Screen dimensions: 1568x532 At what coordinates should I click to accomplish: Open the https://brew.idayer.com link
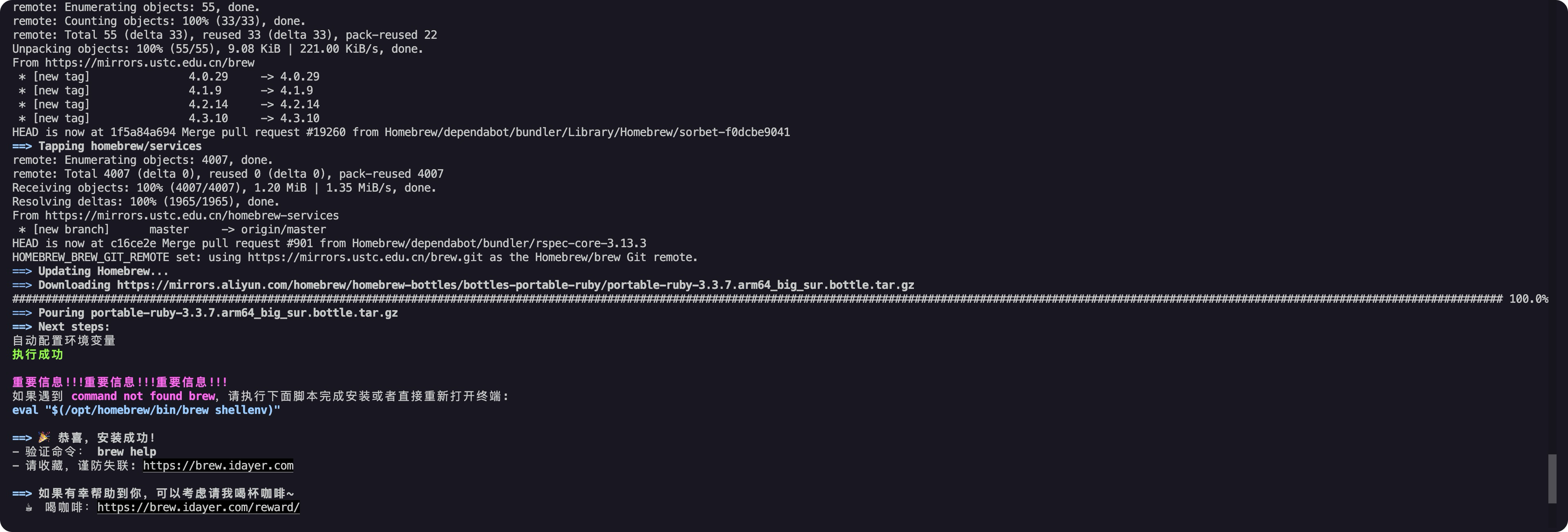pos(218,466)
